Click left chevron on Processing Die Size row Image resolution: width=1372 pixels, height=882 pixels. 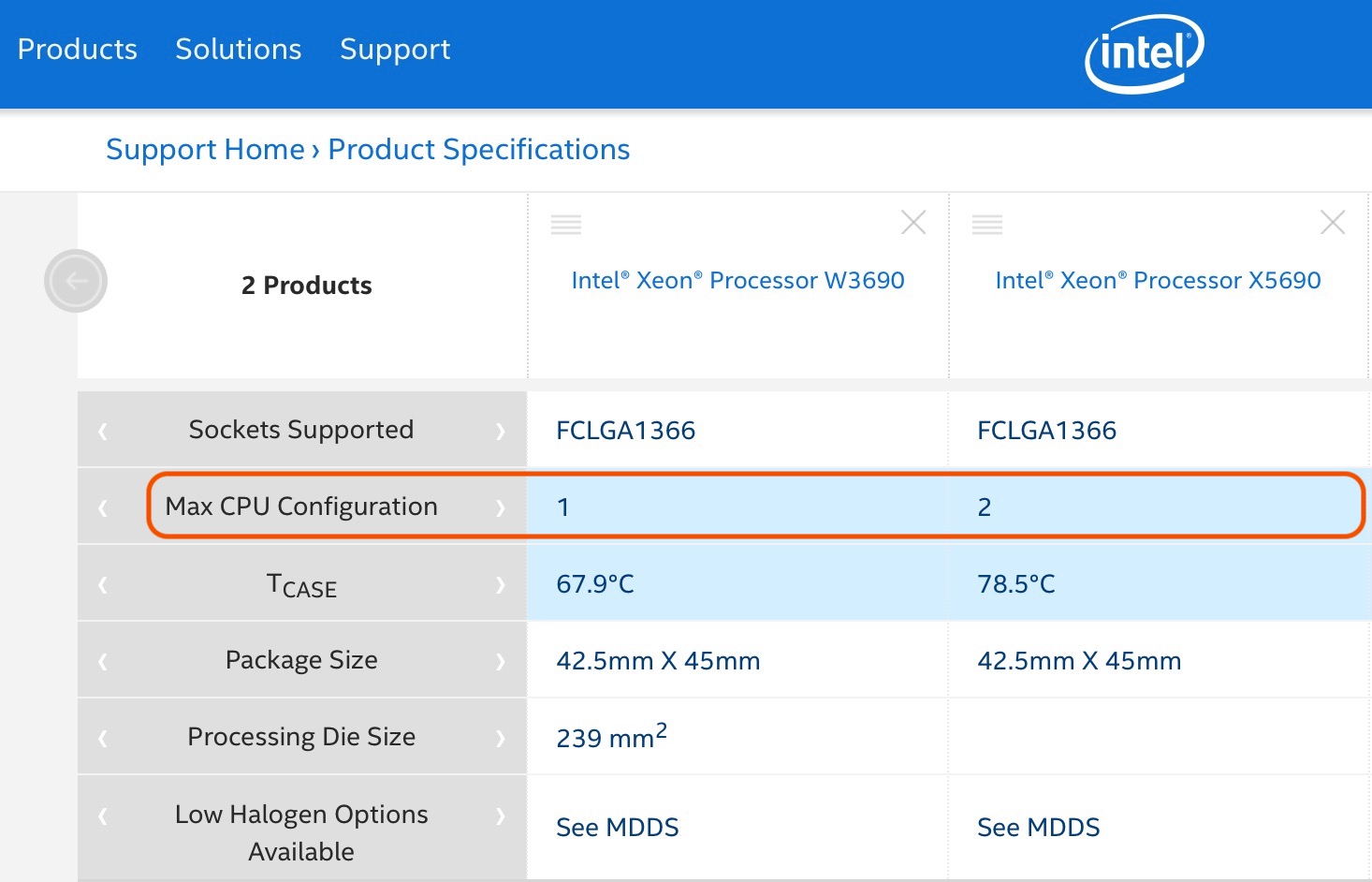tap(103, 739)
